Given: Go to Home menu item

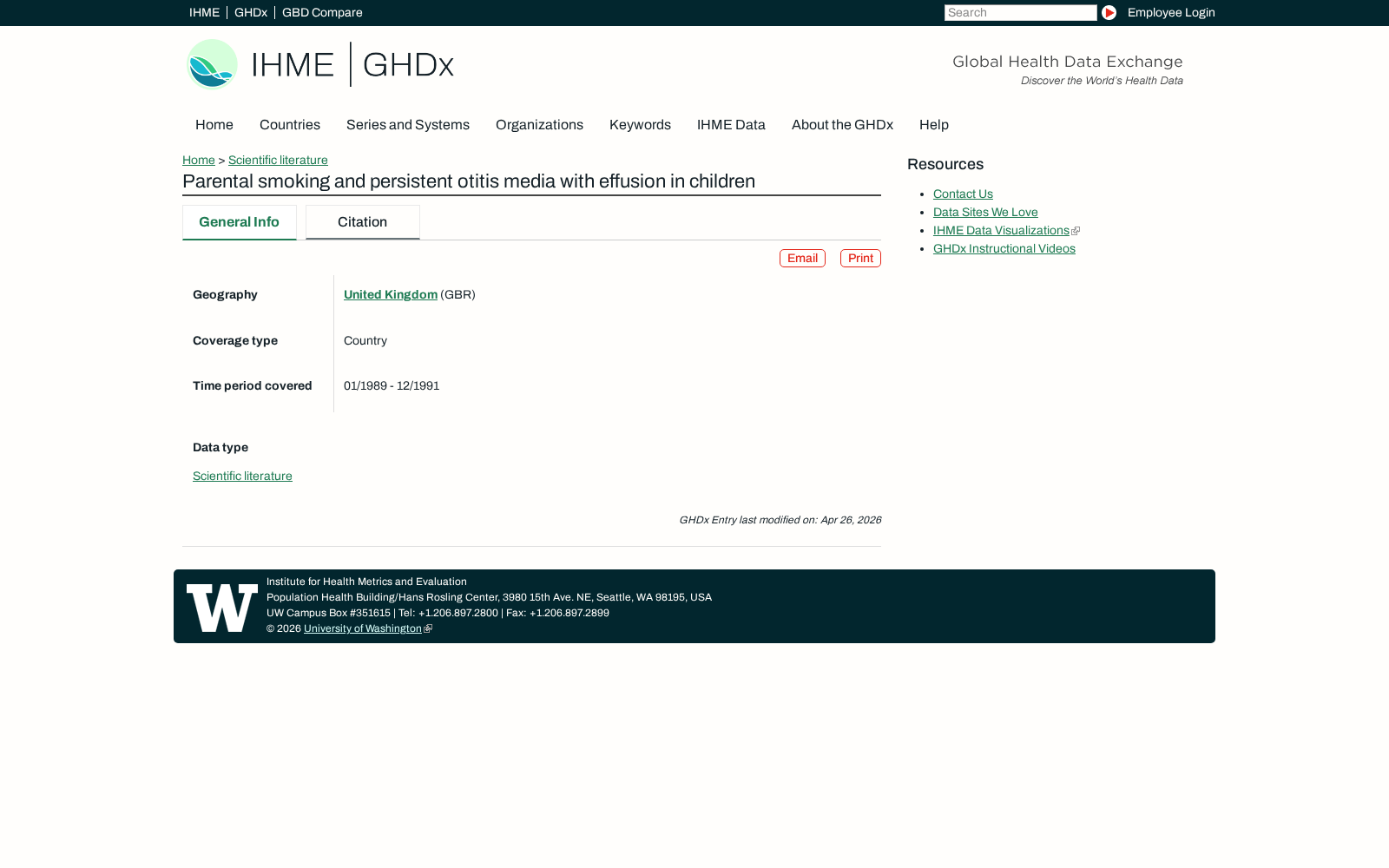Looking at the screenshot, I should click(x=214, y=125).
